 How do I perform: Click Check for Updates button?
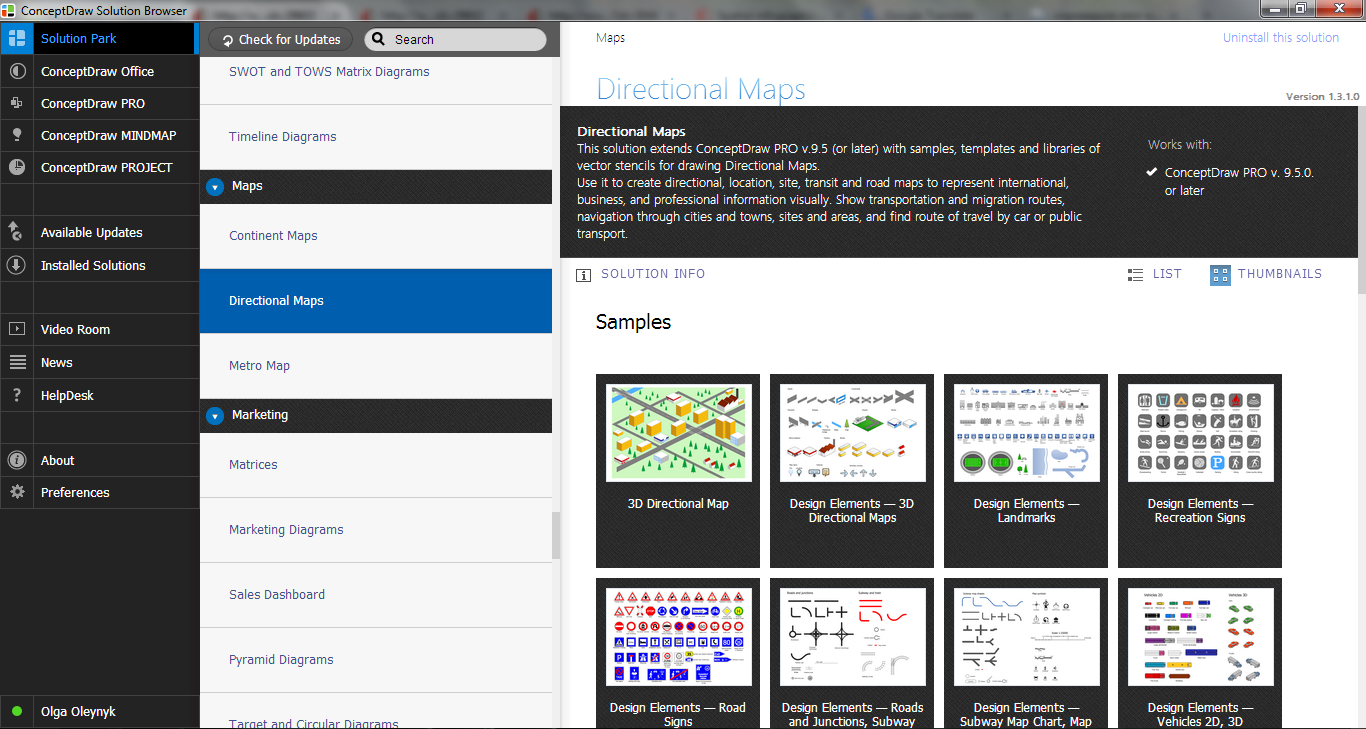click(281, 40)
